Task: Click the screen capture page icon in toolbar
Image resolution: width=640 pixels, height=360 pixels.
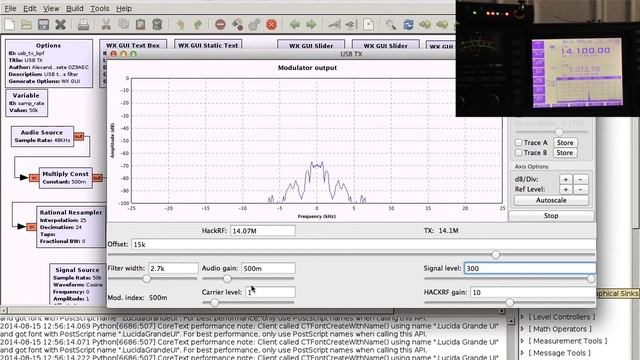Action: 369,24
